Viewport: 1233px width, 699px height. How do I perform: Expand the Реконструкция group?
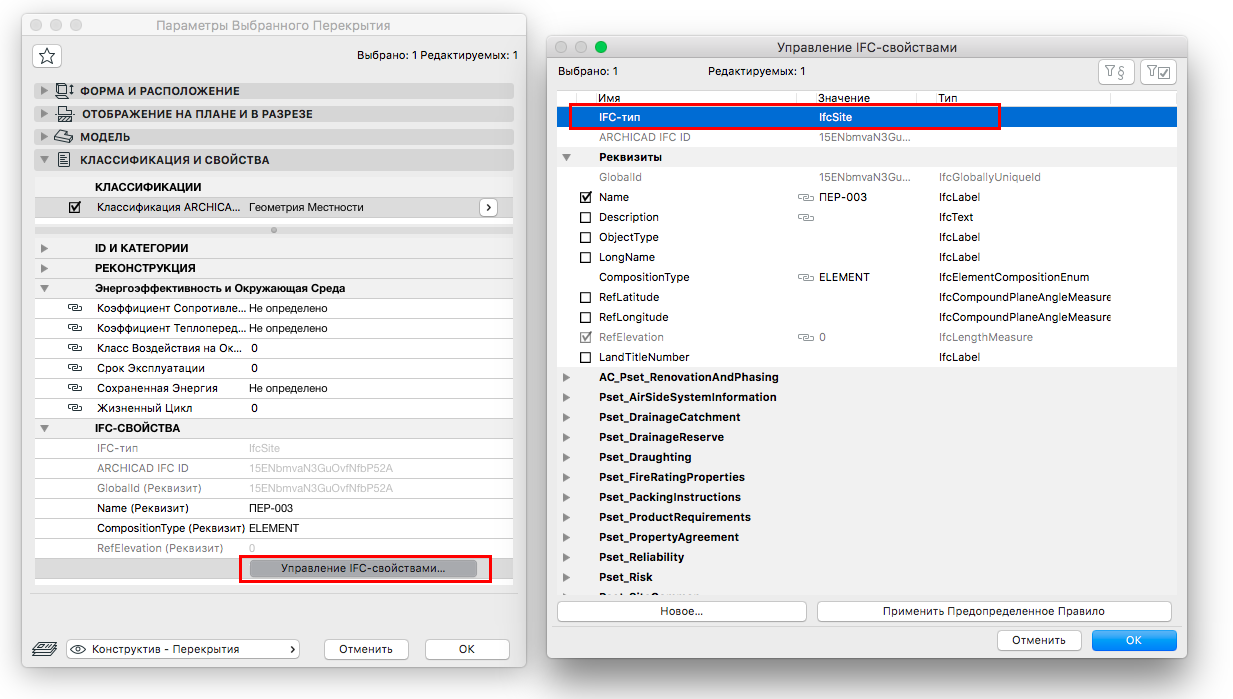point(43,268)
